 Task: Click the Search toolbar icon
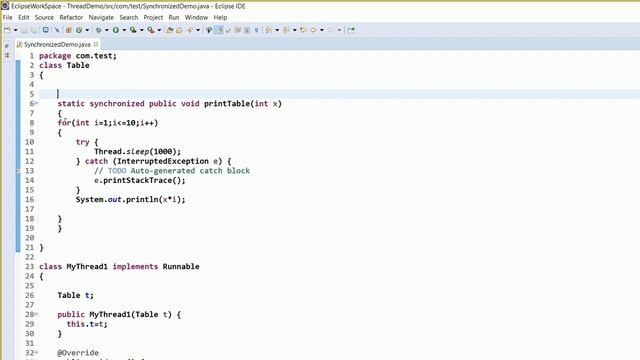pyautogui.click(x=189, y=30)
